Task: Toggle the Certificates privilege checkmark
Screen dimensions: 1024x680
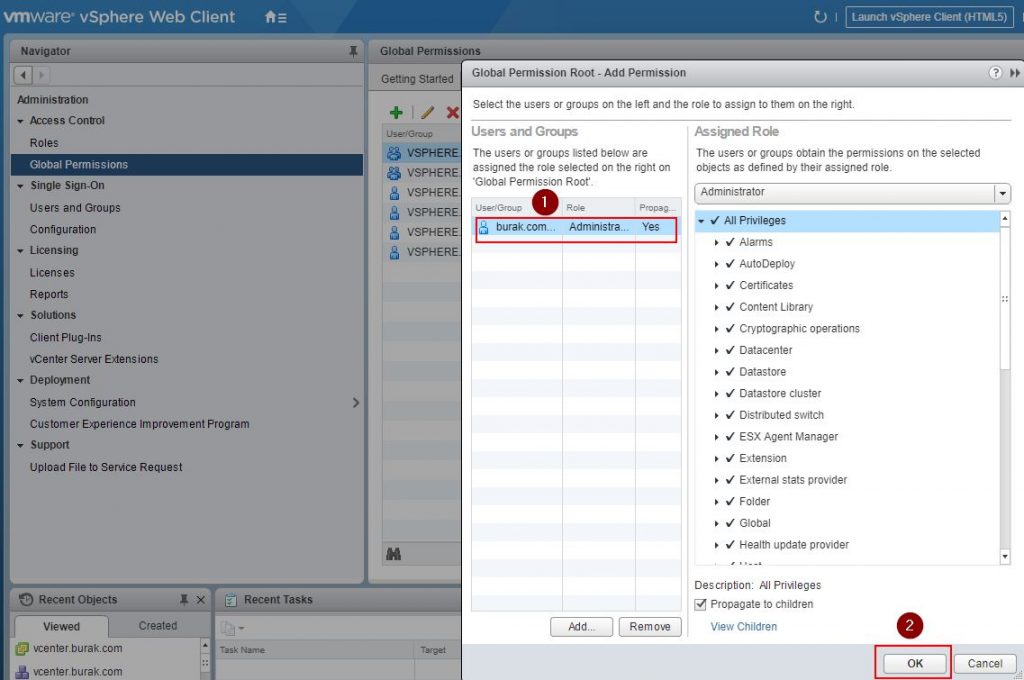Action: 730,285
